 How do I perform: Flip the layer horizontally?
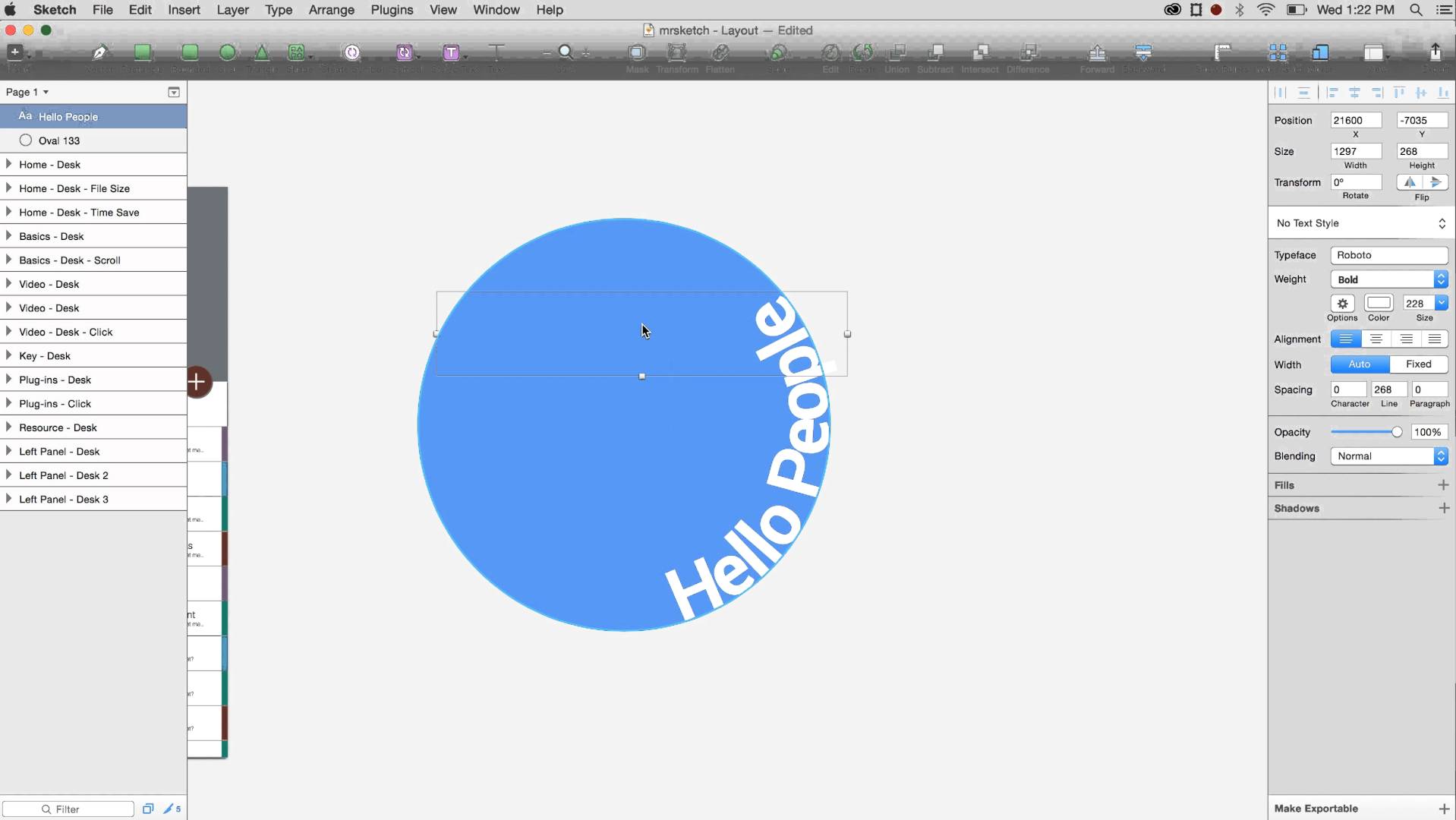[x=1410, y=182]
